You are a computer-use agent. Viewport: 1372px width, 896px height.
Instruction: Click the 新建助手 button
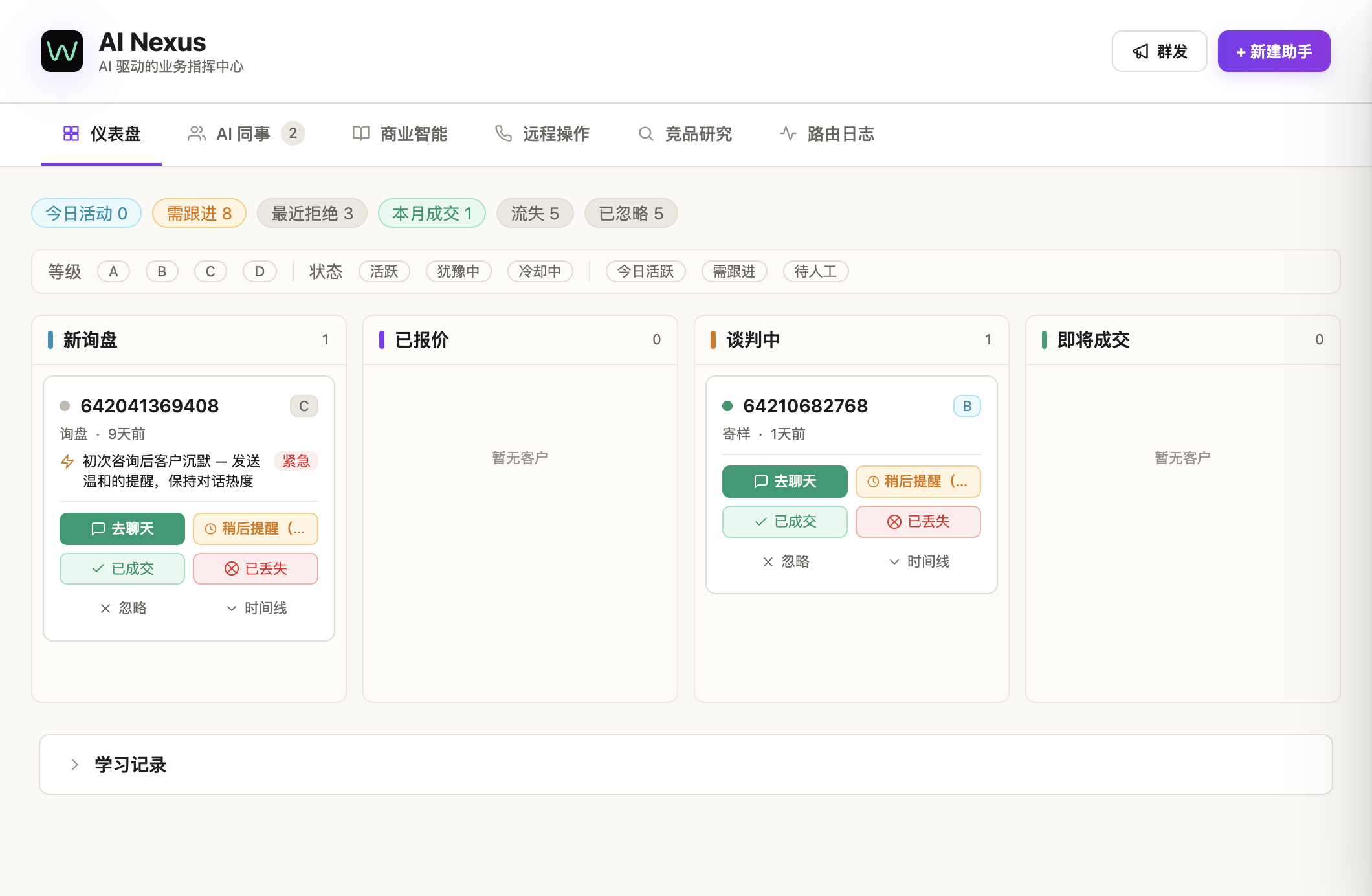coord(1274,51)
